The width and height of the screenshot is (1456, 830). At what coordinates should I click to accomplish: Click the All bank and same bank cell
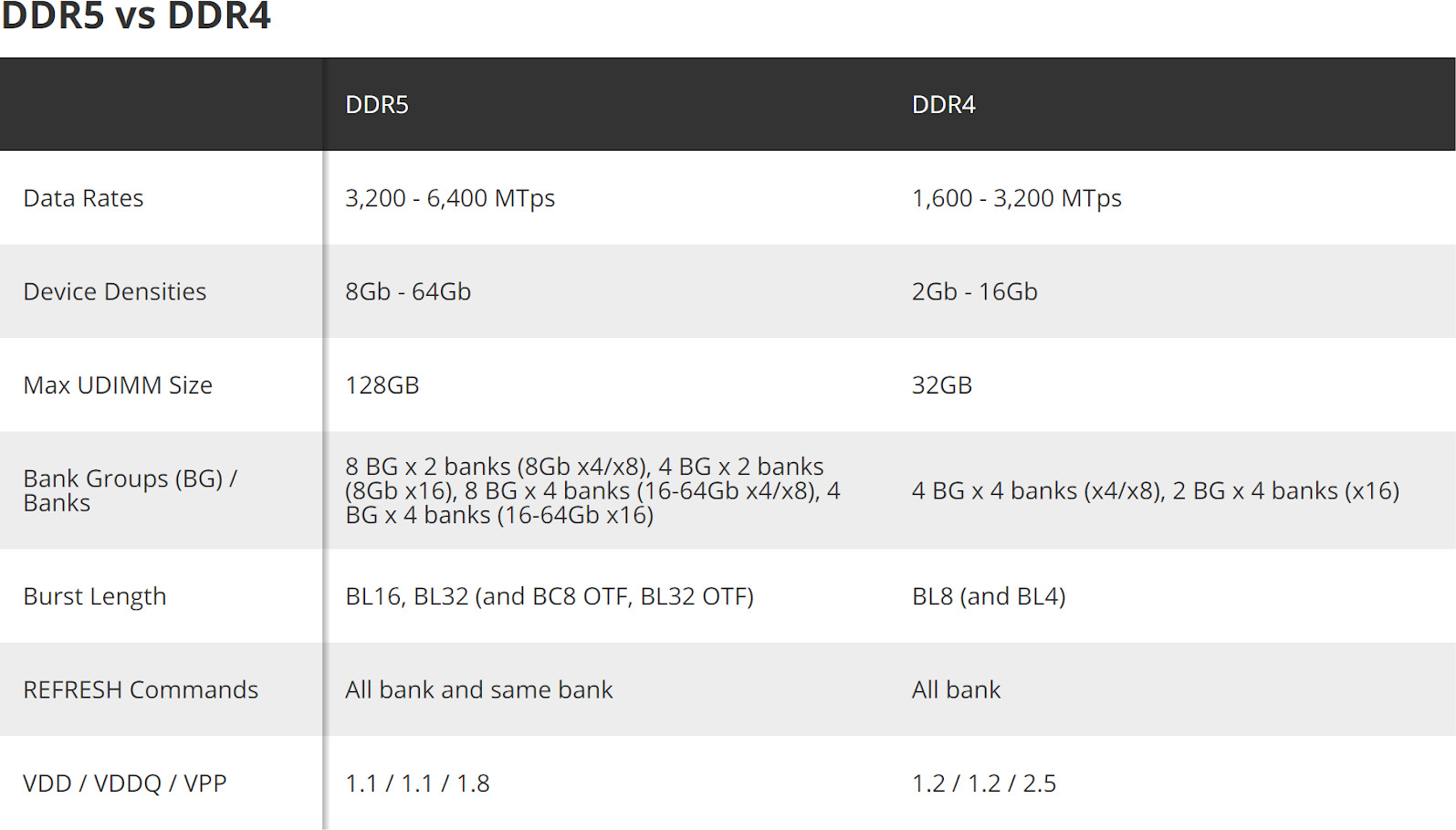pyautogui.click(x=479, y=689)
